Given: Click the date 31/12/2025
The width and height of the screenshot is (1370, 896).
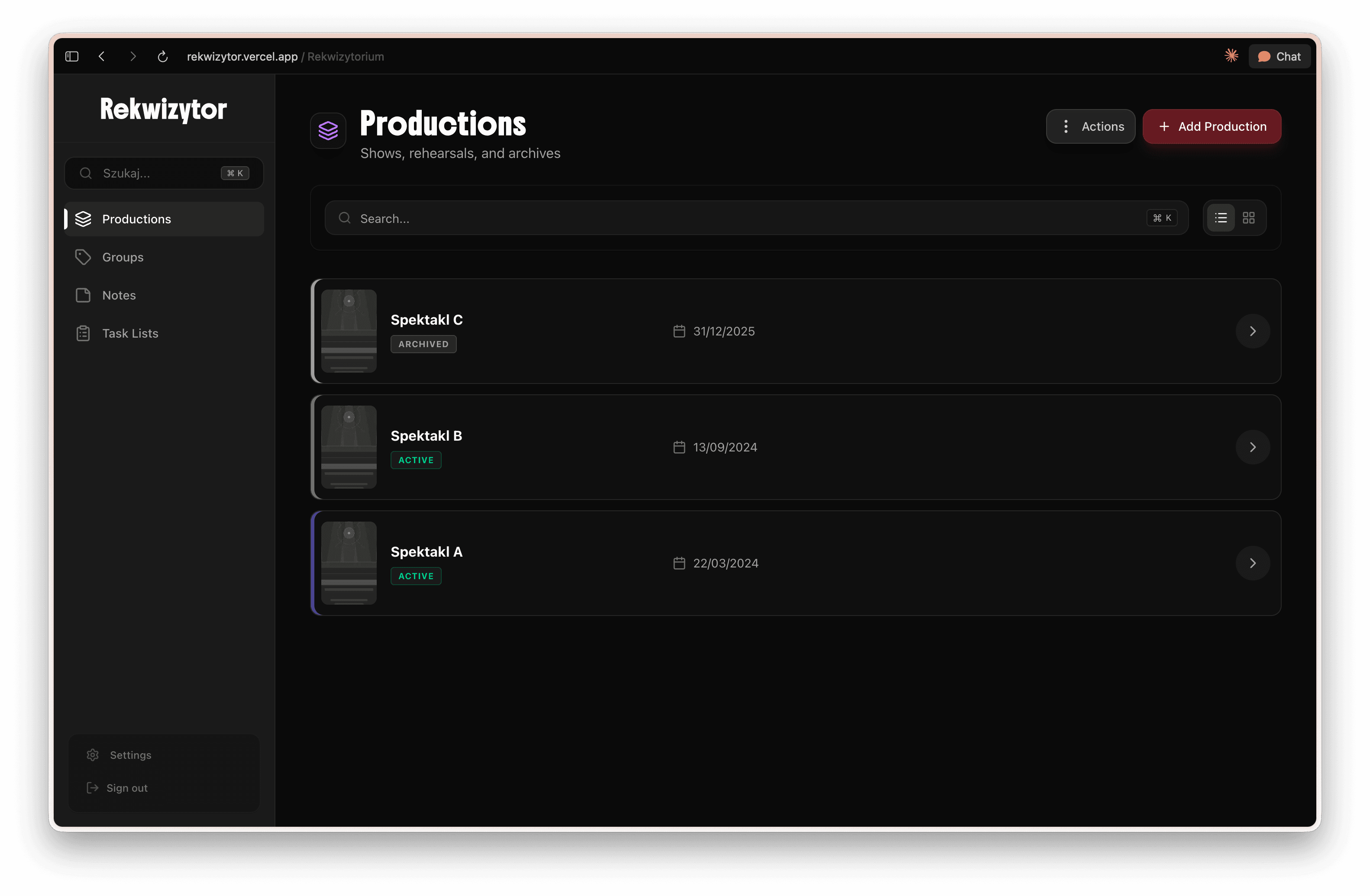Looking at the screenshot, I should click(x=724, y=332).
